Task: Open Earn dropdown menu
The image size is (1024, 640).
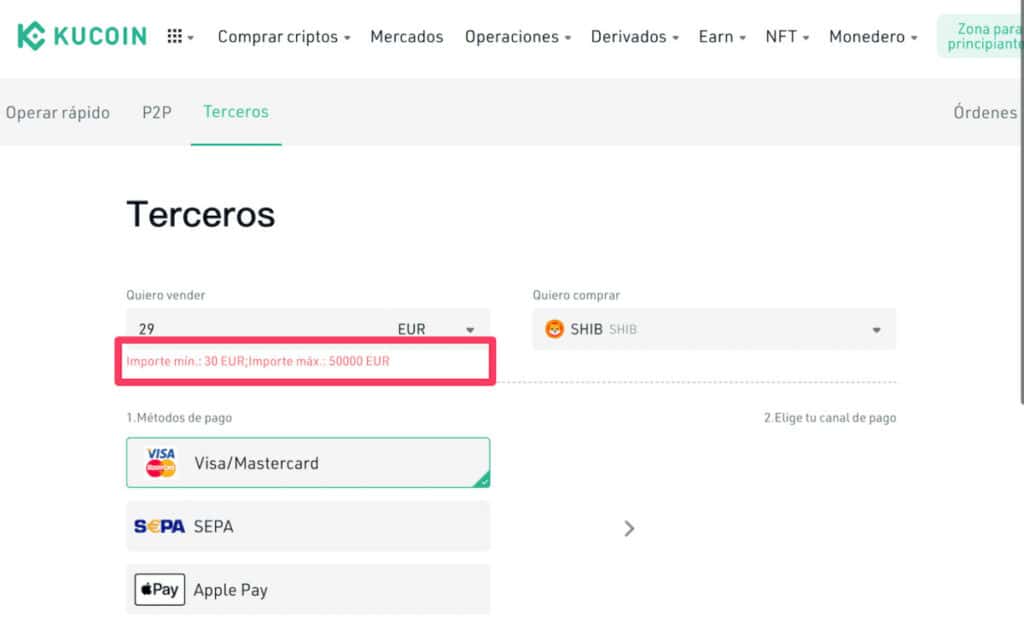Action: [722, 37]
